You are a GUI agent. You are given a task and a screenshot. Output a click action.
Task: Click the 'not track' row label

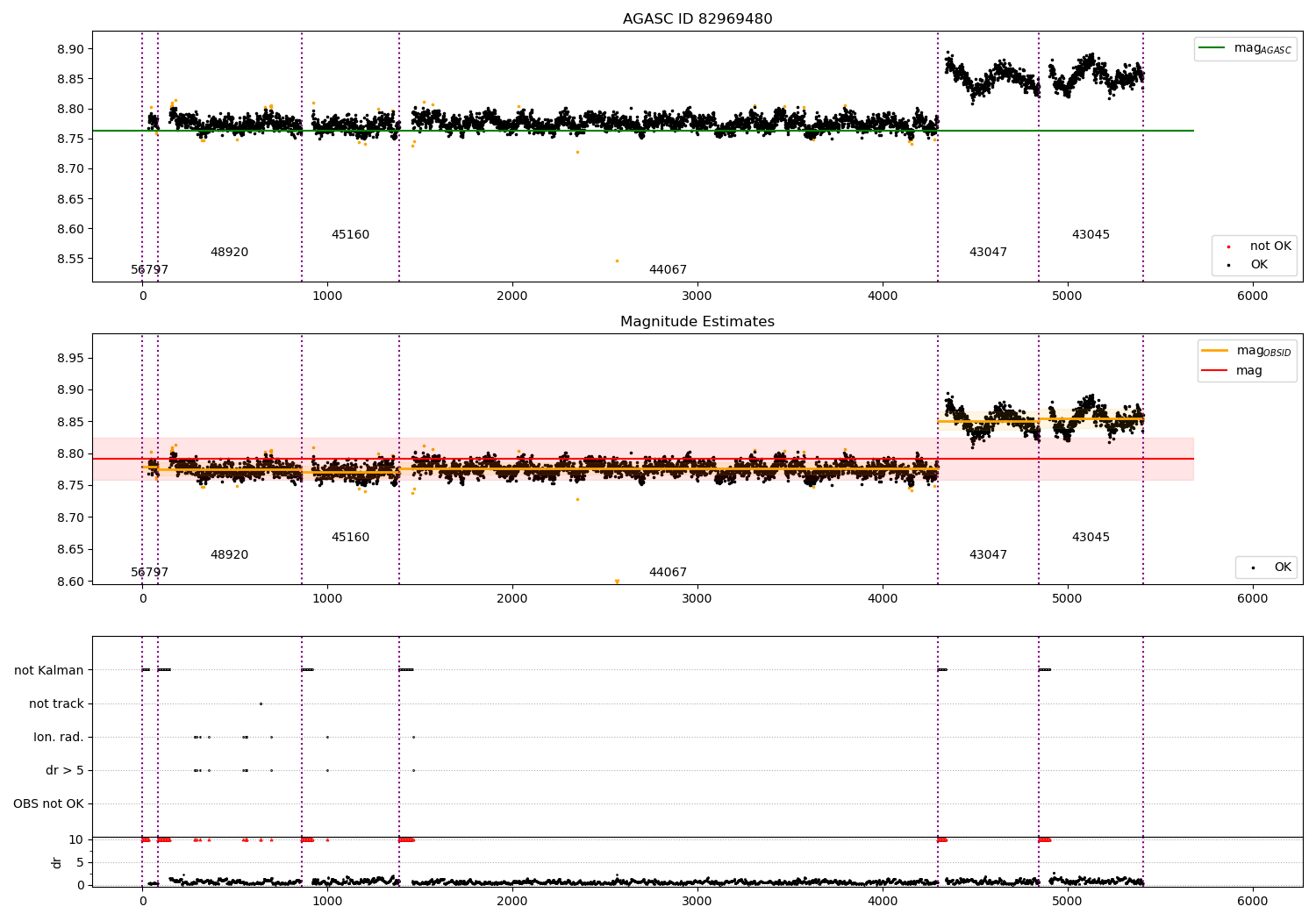click(x=56, y=703)
